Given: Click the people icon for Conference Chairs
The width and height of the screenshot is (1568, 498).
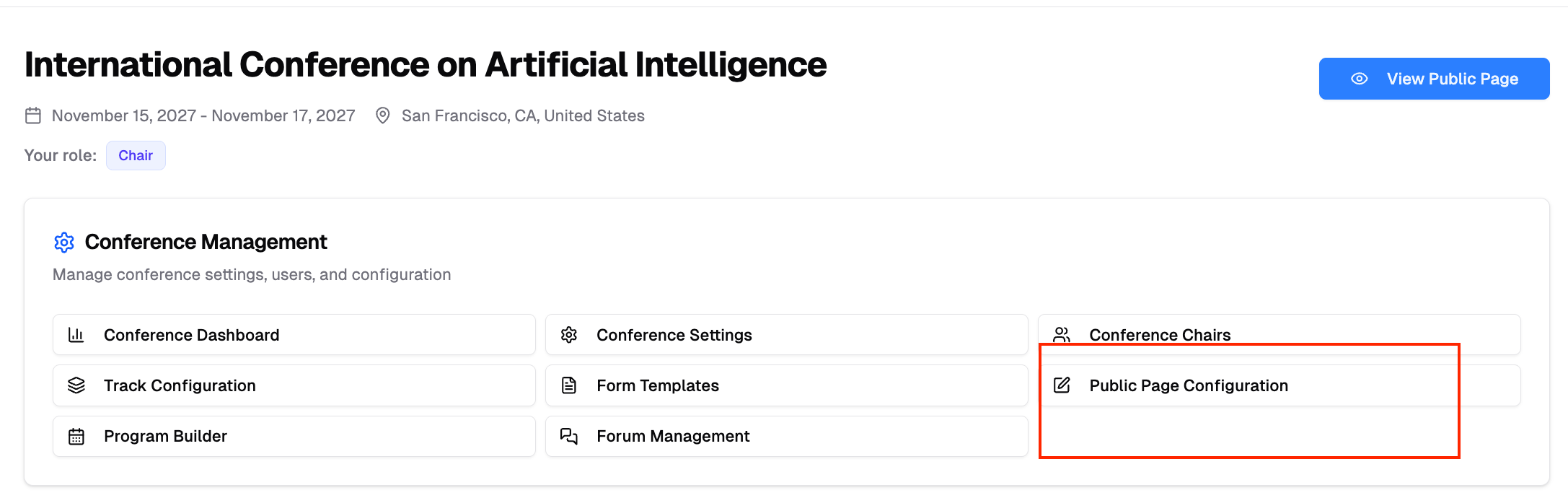Looking at the screenshot, I should click(1062, 335).
